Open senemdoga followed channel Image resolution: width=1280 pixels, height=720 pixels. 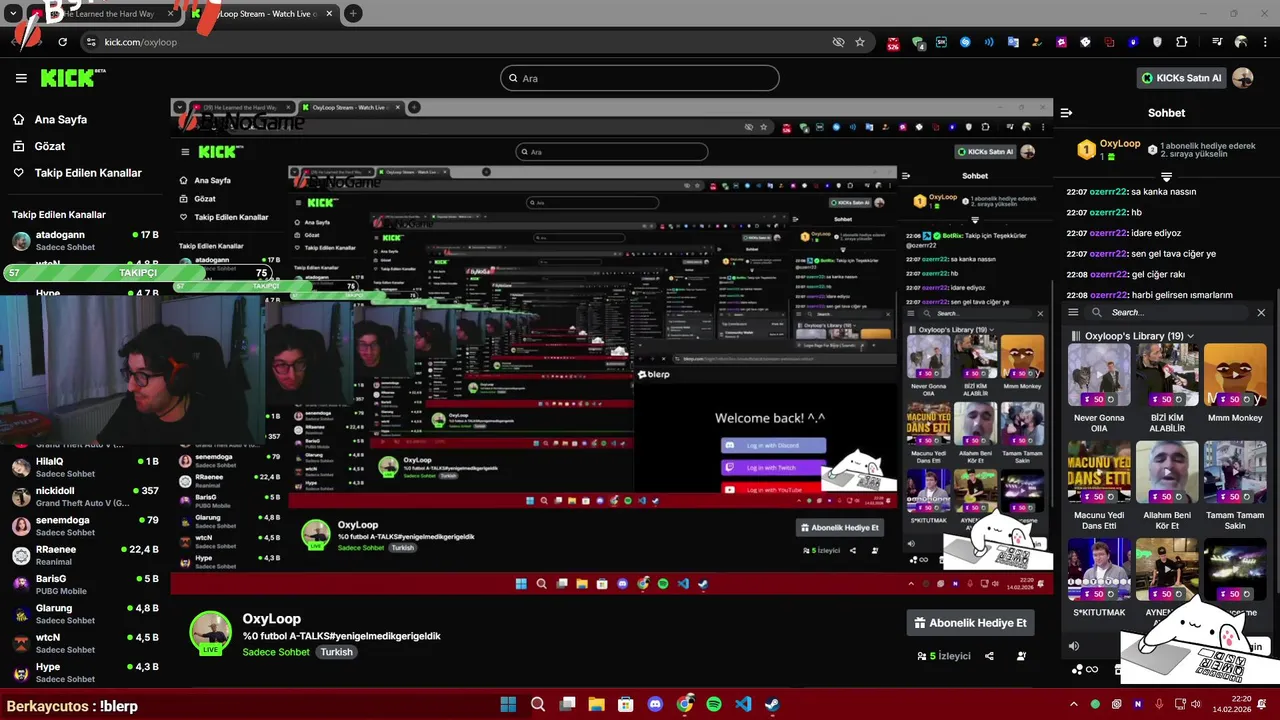pos(85,526)
